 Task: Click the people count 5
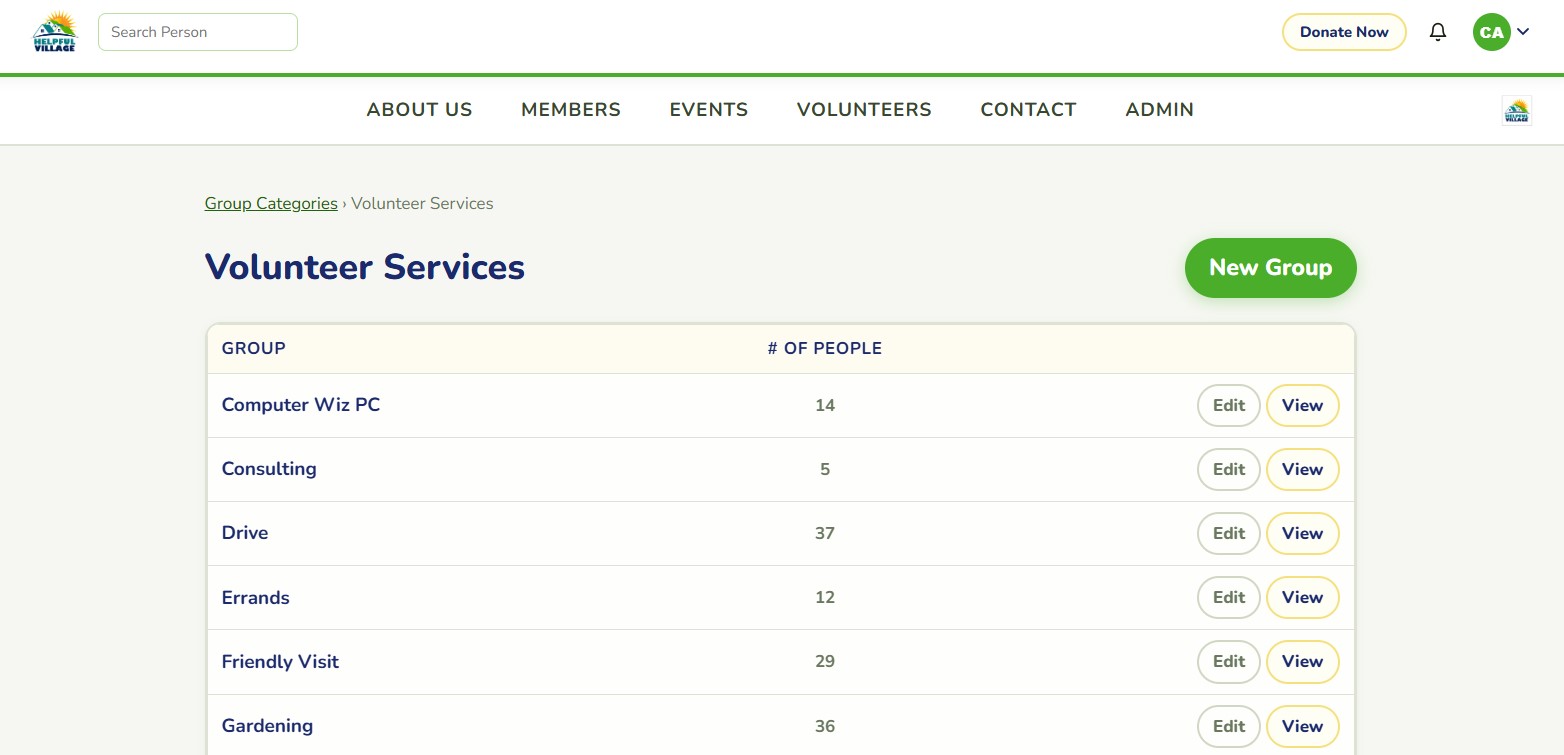[825, 470]
